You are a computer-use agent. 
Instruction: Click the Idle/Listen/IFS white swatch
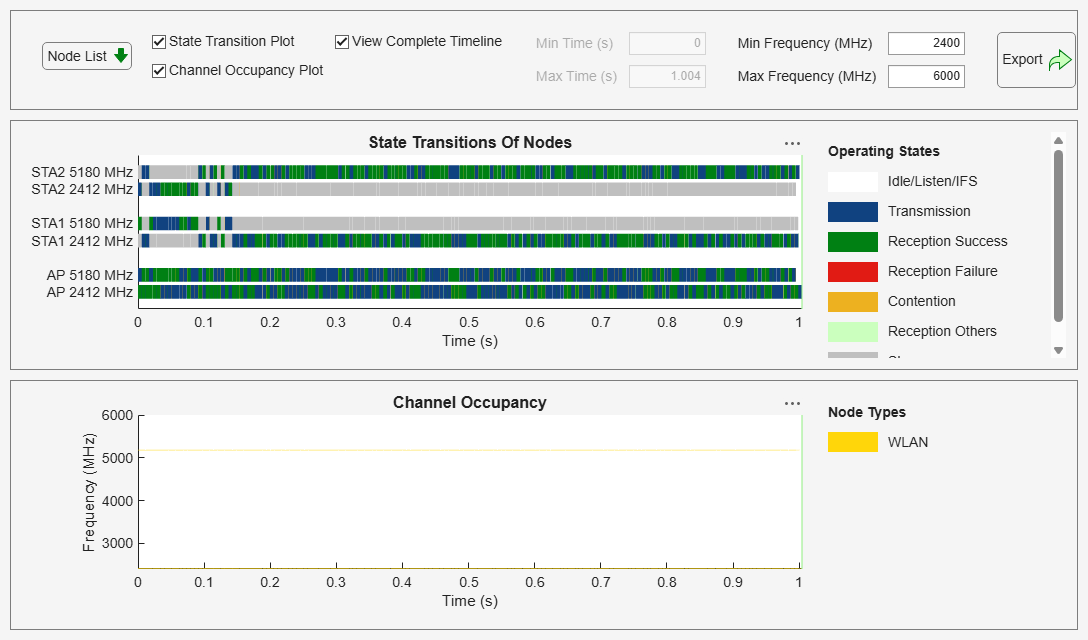[853, 182]
